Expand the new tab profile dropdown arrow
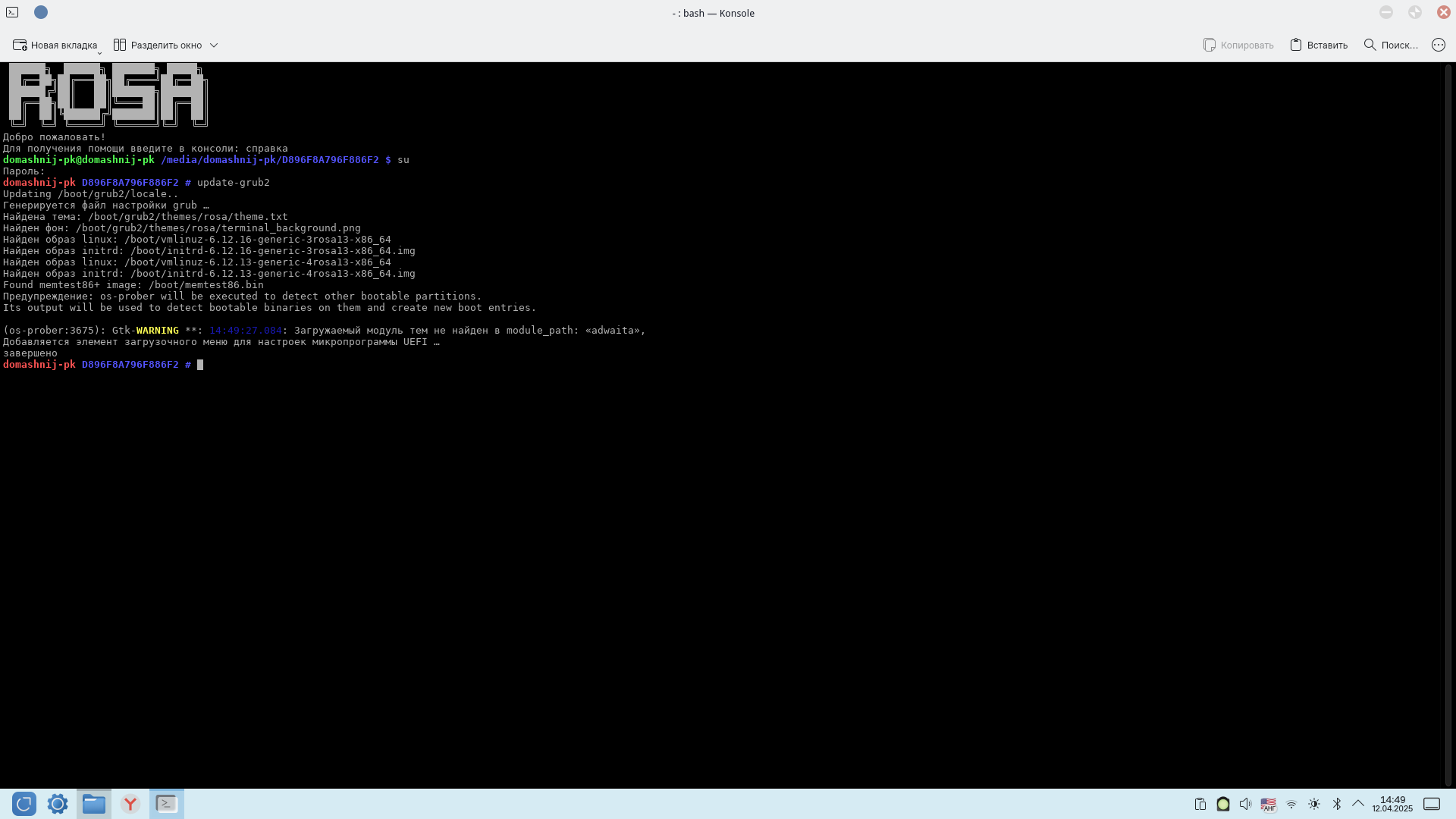 [99, 53]
